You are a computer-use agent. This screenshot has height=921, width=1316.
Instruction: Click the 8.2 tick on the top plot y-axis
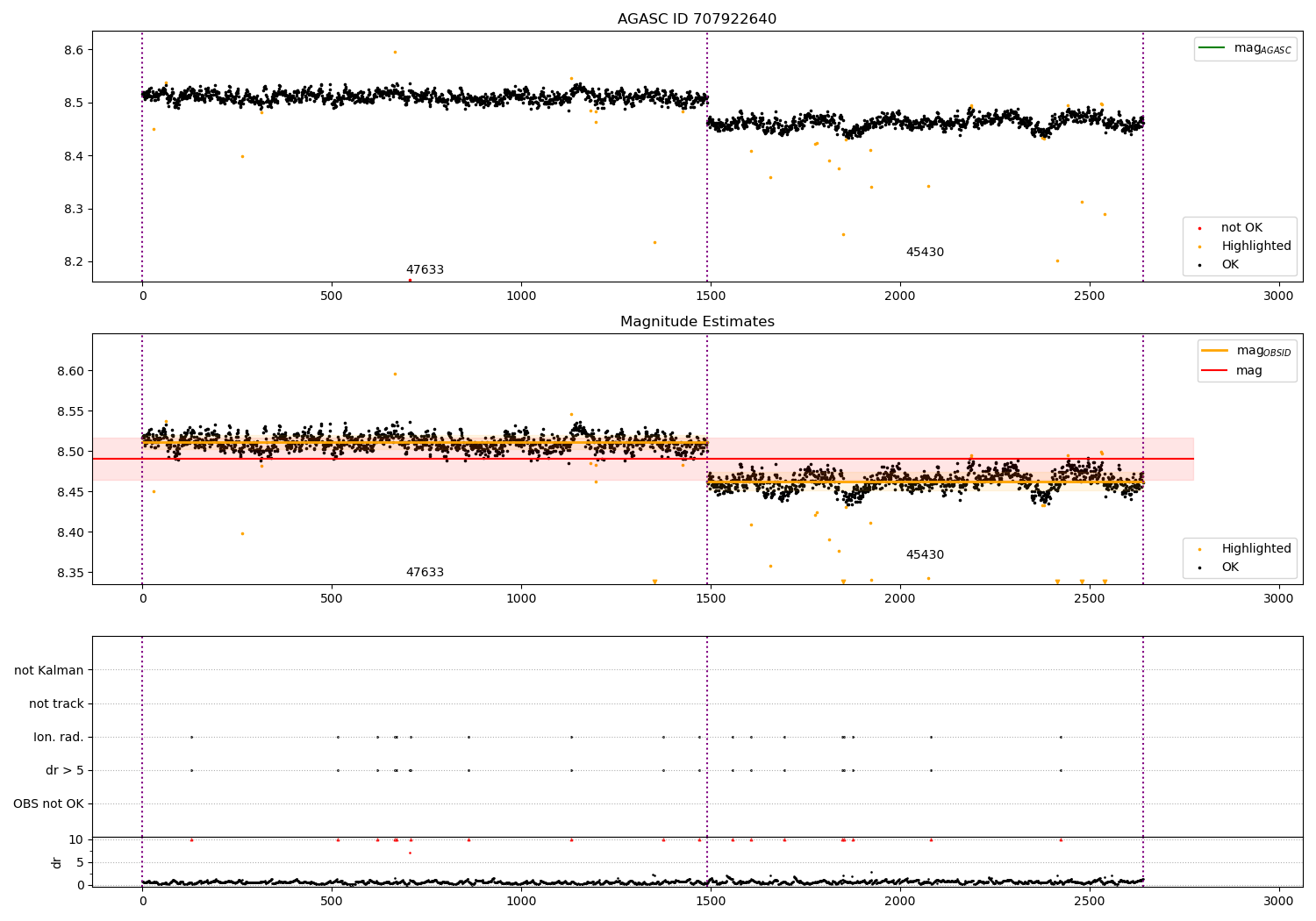74,262
